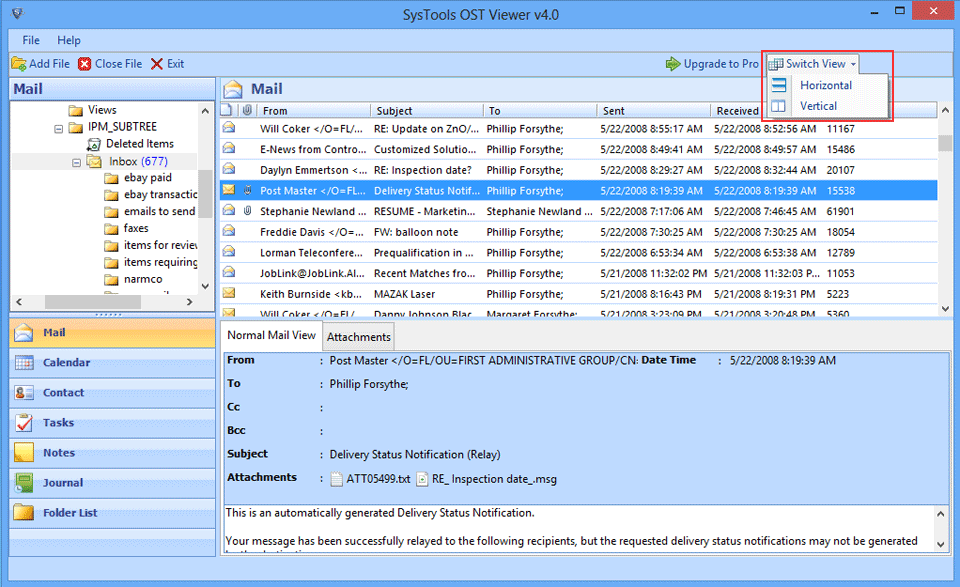
Task: Click the Tasks checkmark icon
Action: pos(24,422)
